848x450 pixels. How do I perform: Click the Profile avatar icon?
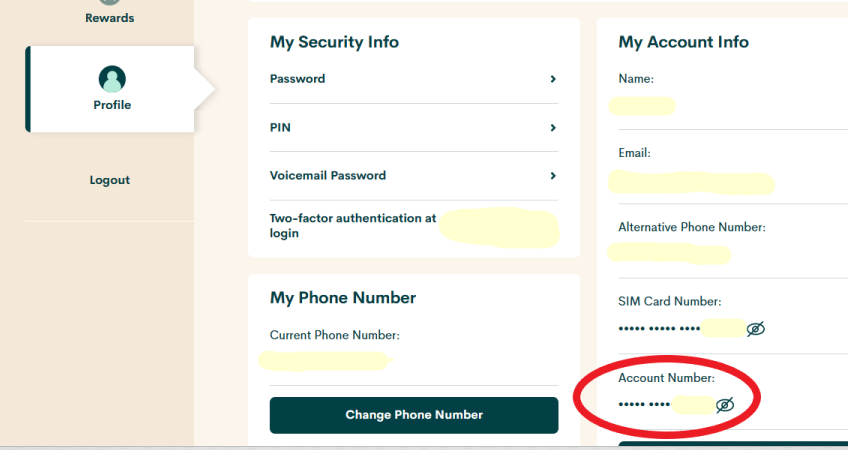112,79
